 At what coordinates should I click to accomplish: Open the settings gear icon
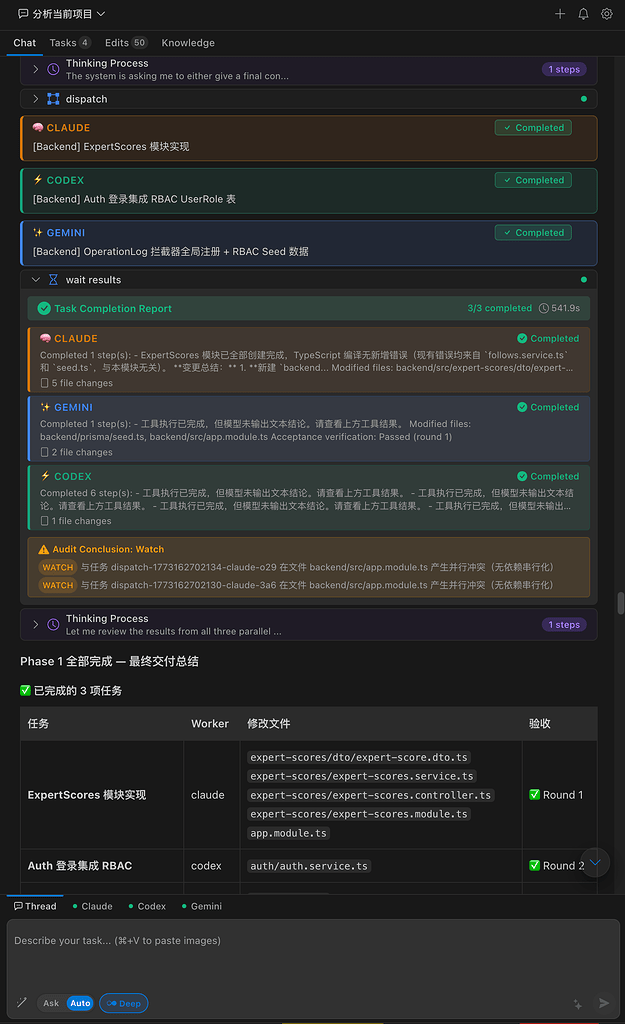coord(607,14)
